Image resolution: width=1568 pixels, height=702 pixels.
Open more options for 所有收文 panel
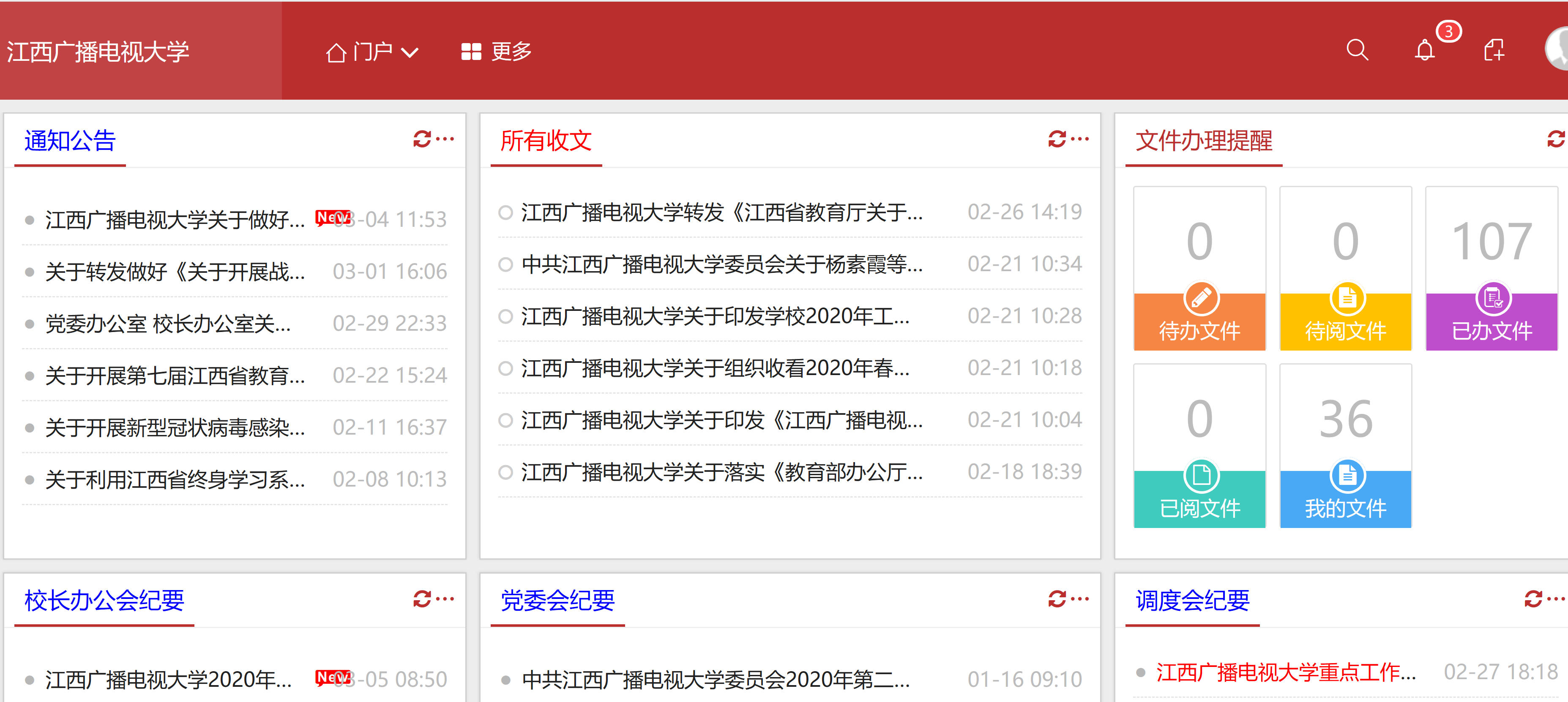tap(1080, 139)
